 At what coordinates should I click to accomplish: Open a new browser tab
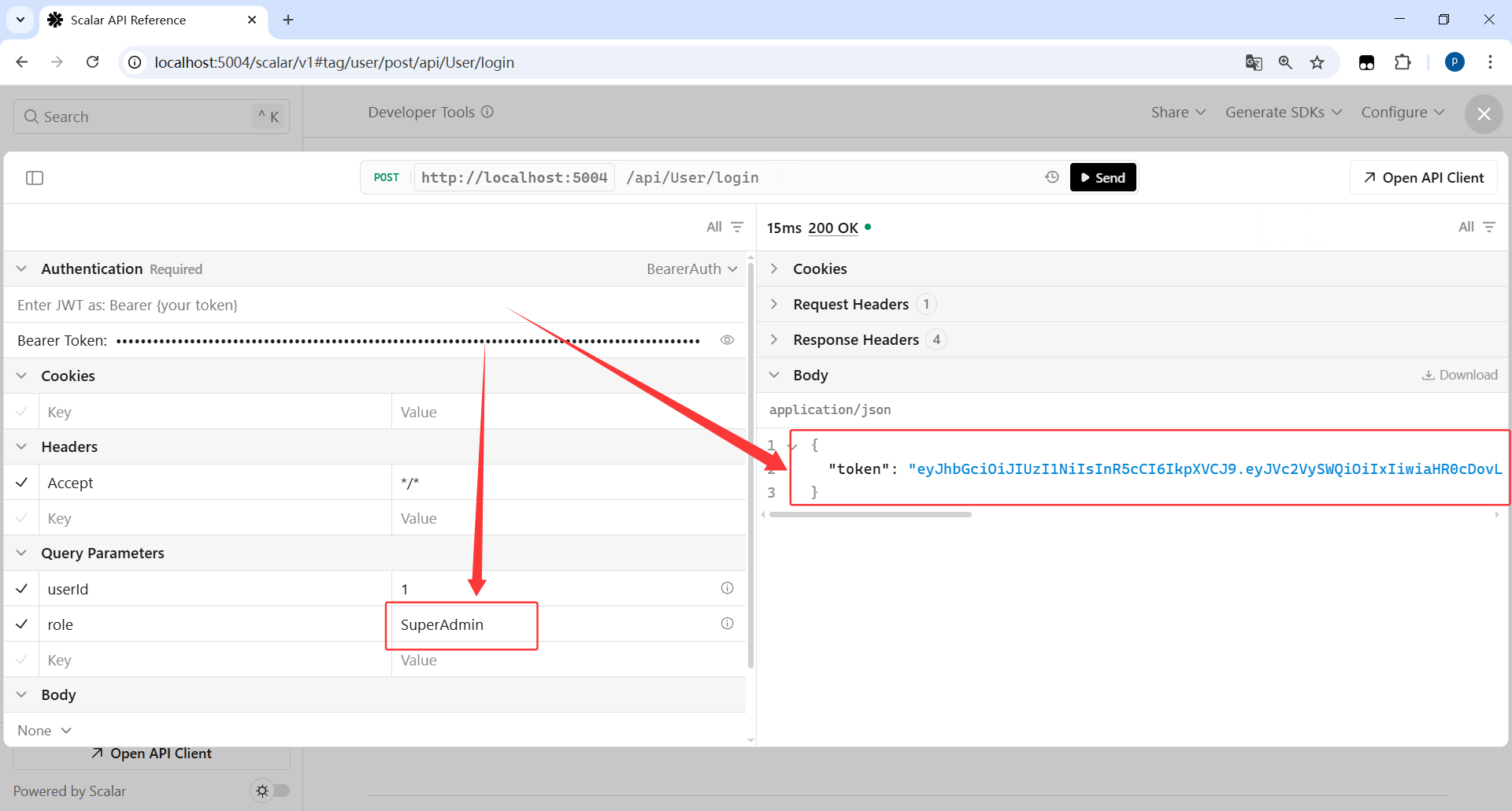point(288,20)
